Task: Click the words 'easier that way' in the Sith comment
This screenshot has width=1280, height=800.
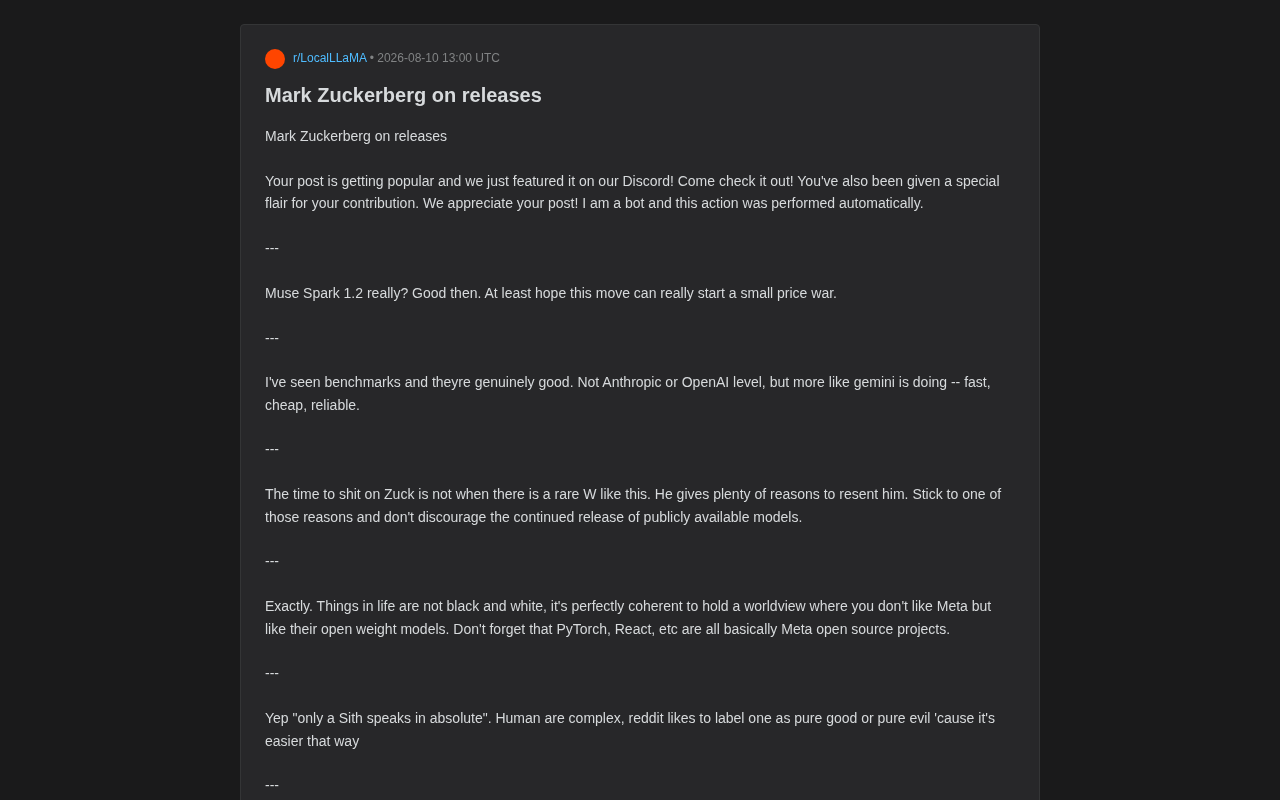Action: (312, 741)
